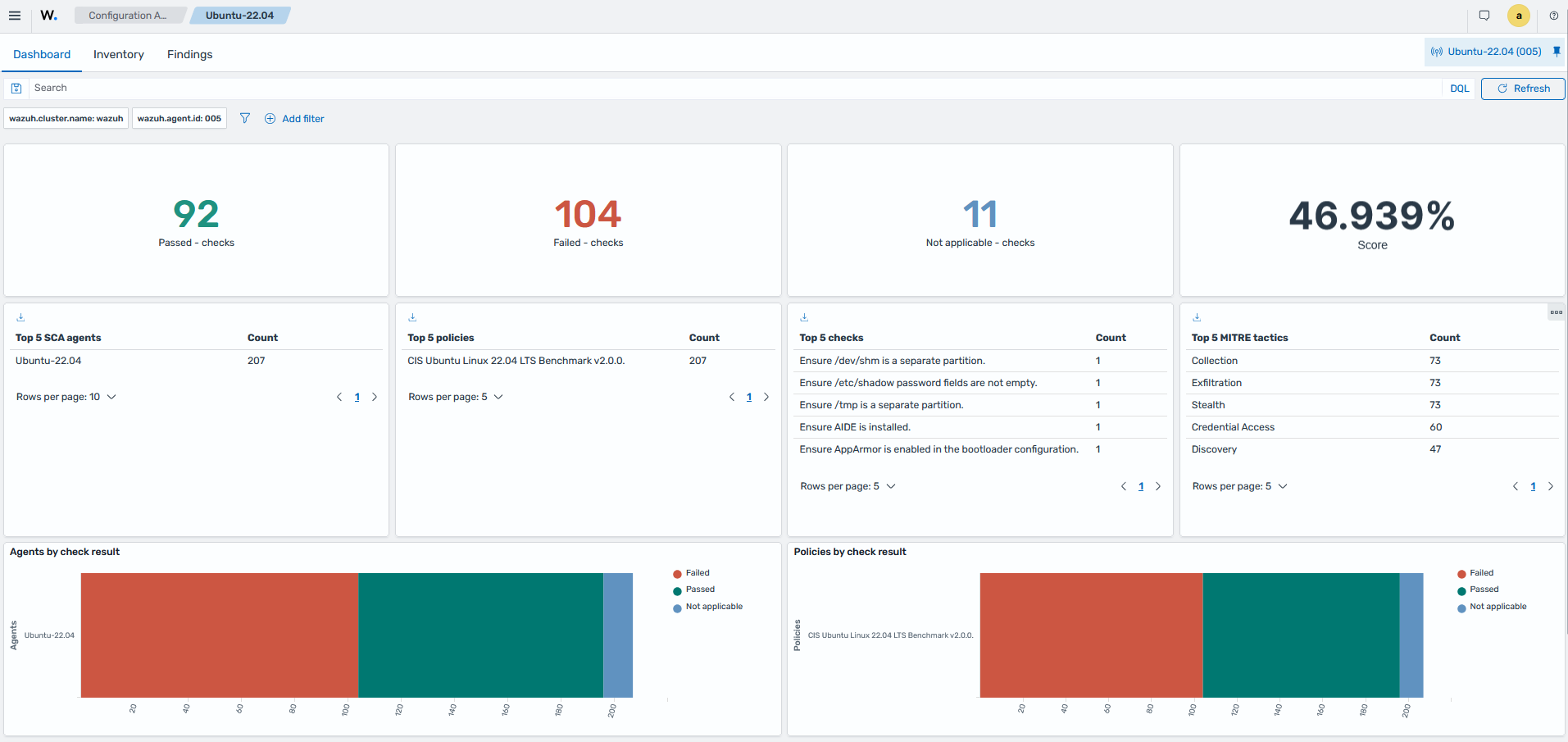The height and width of the screenshot is (742, 1568).
Task: Download the Top 5 SCA agents table
Action: click(x=20, y=317)
